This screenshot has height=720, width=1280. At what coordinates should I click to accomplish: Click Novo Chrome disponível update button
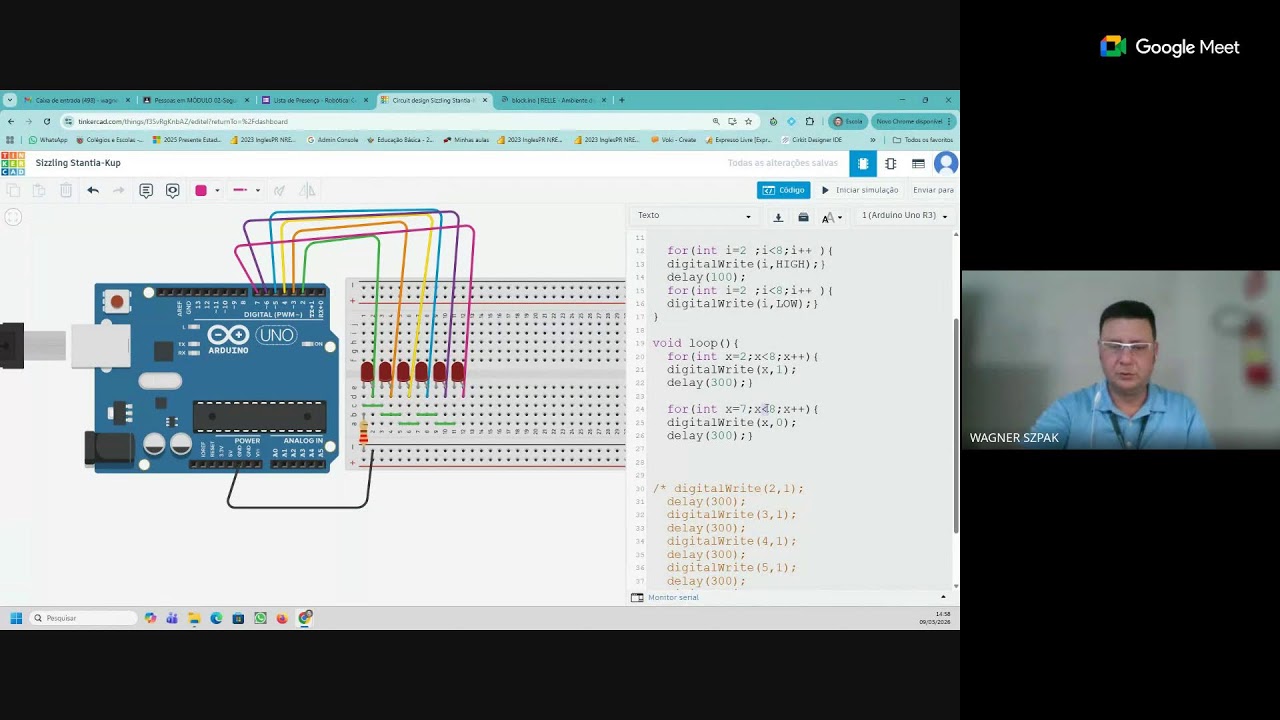pos(912,121)
